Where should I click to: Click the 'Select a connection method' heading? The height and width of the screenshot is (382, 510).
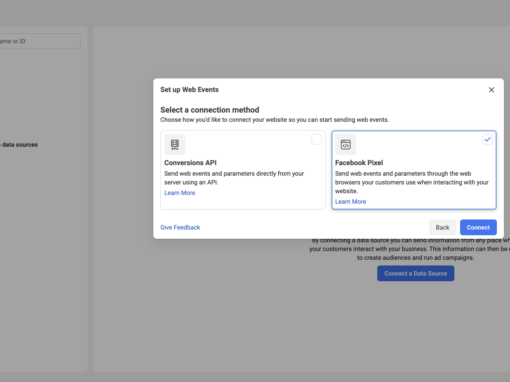click(210, 110)
